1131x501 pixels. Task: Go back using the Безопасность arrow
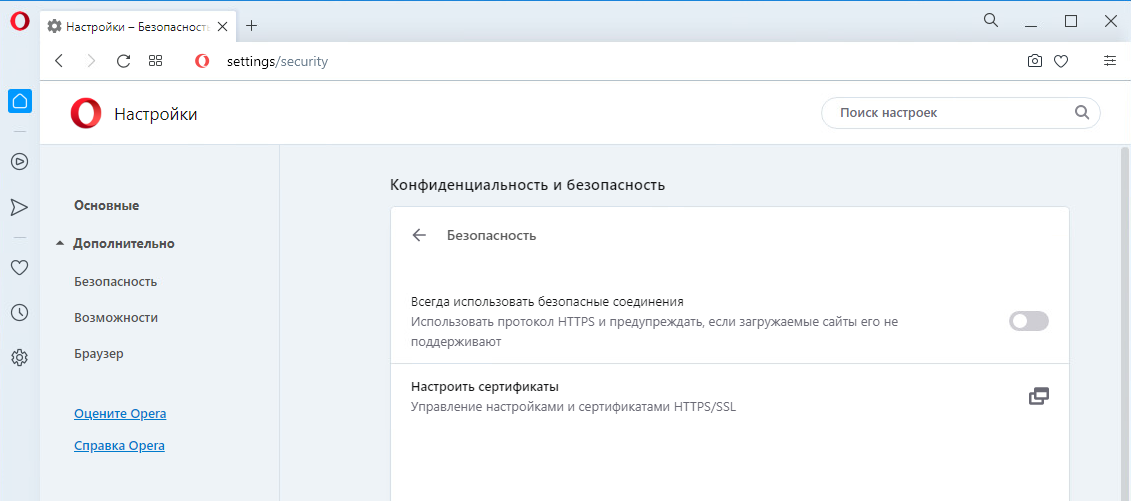[x=419, y=235]
